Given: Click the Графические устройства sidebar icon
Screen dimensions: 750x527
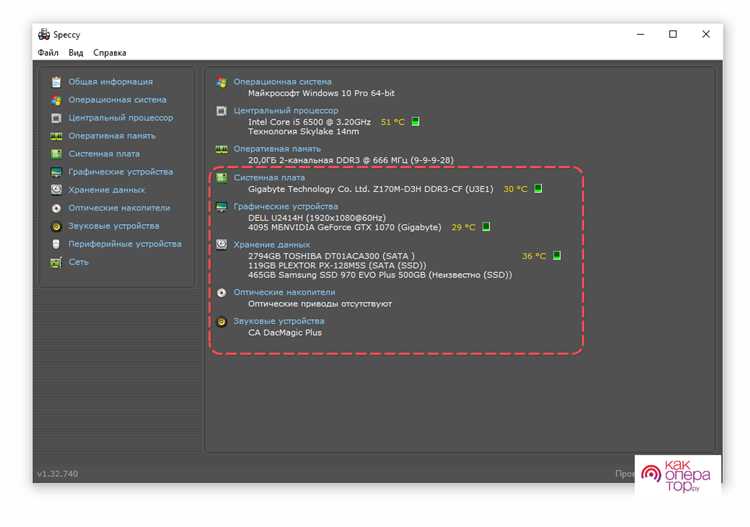Looking at the screenshot, I should pos(56,172).
